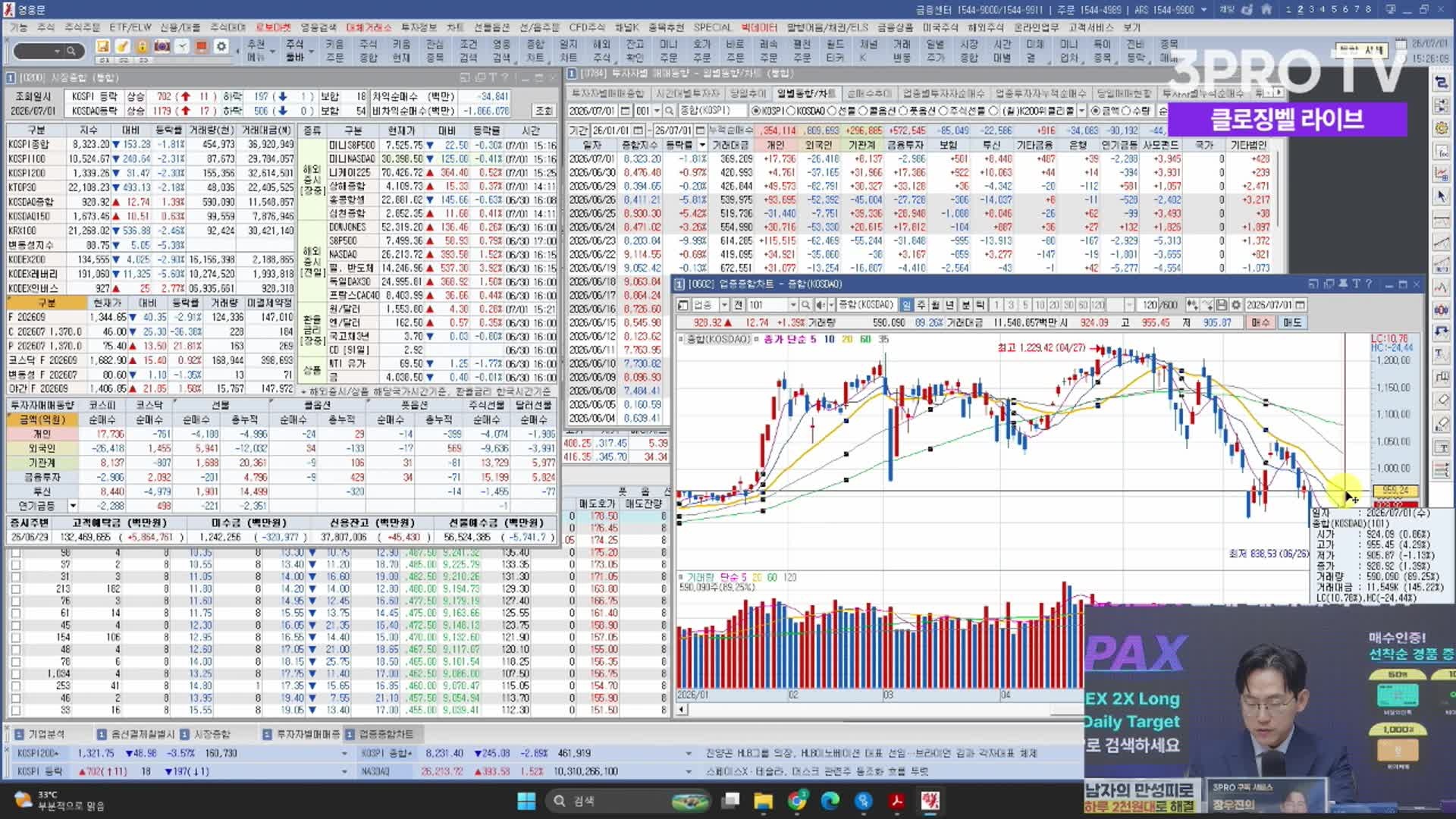Switch to the 투자자별매매종합 tab
Screen dimensions: 1456x819
click(x=607, y=93)
